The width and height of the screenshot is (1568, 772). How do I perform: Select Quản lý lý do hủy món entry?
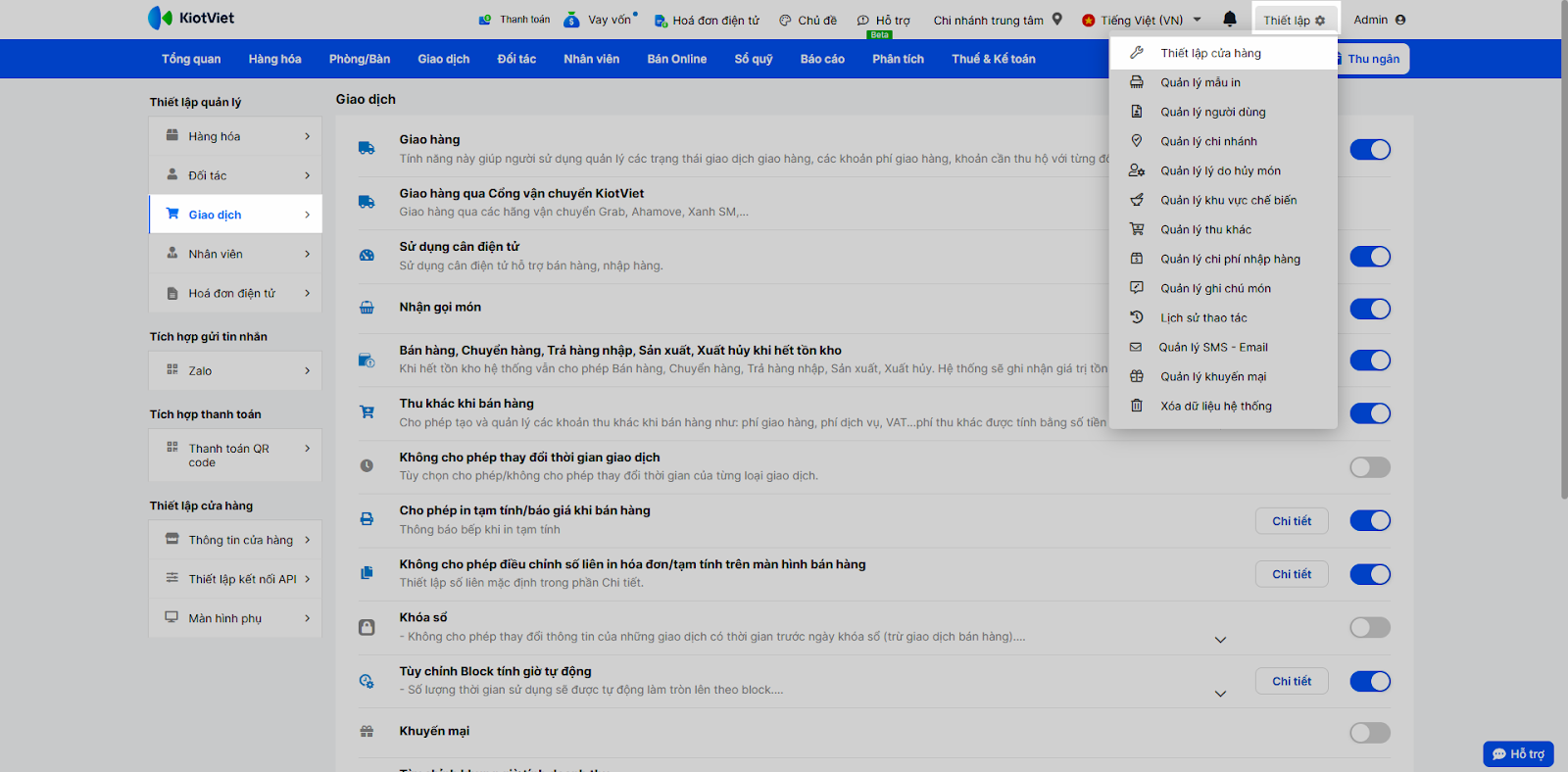pyautogui.click(x=1223, y=170)
